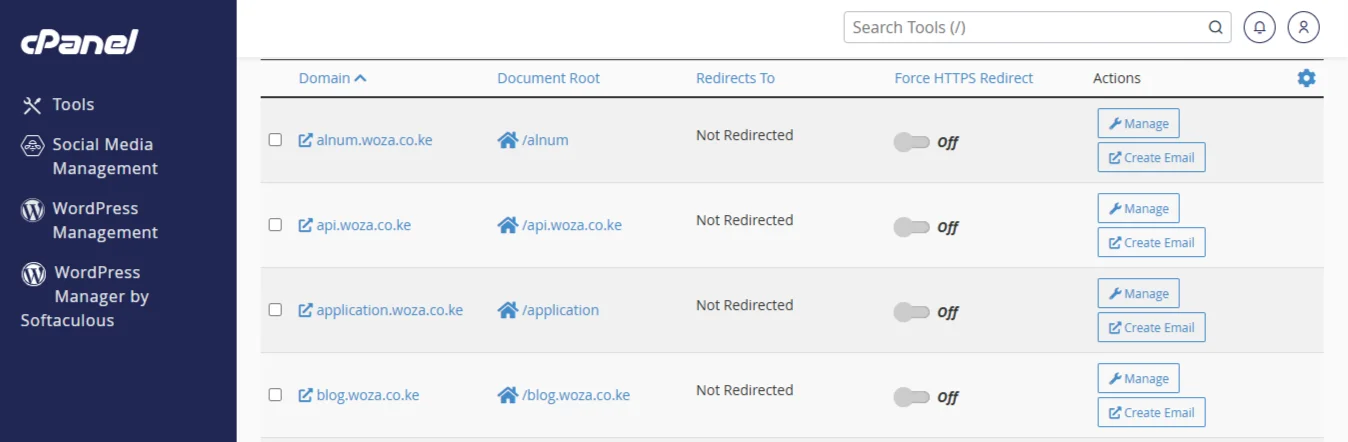This screenshot has height=442, width=1348.
Task: Open api.woza.co.ke domain link
Action: [x=363, y=225]
